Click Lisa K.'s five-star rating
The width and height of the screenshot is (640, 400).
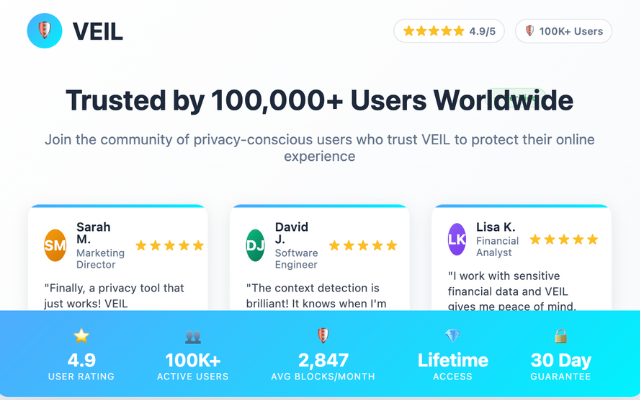(563, 239)
